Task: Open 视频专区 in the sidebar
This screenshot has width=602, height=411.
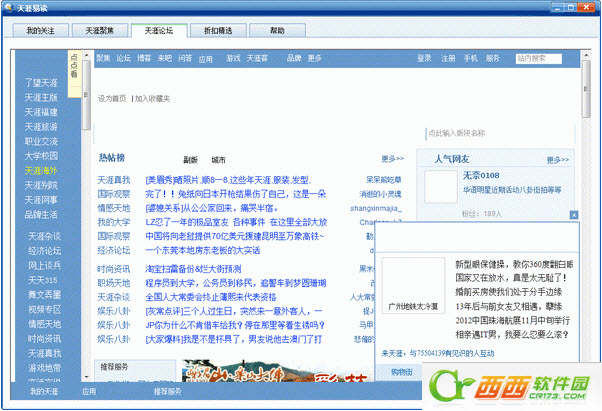Action: pyautogui.click(x=45, y=309)
